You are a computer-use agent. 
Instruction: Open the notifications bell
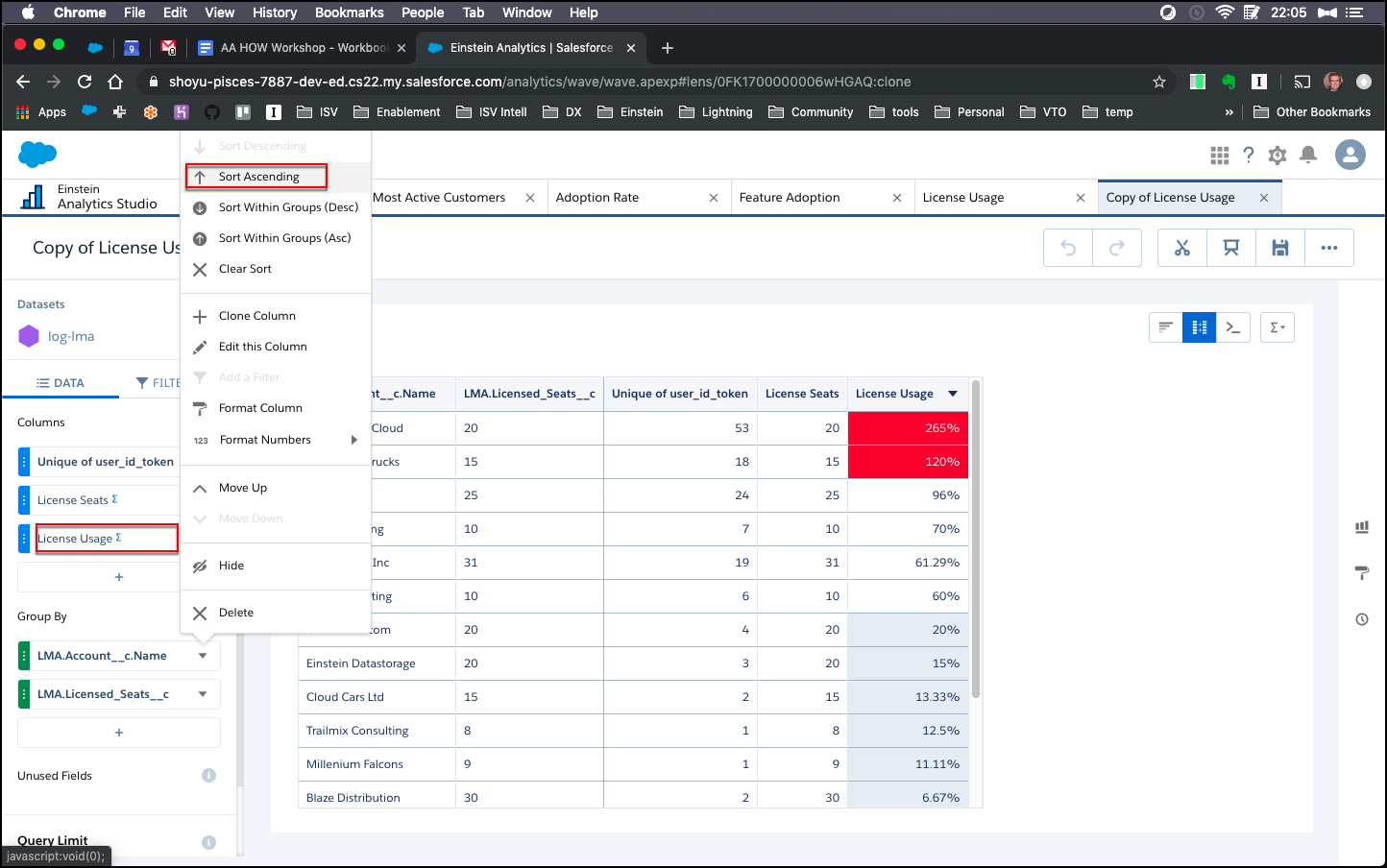click(x=1308, y=155)
